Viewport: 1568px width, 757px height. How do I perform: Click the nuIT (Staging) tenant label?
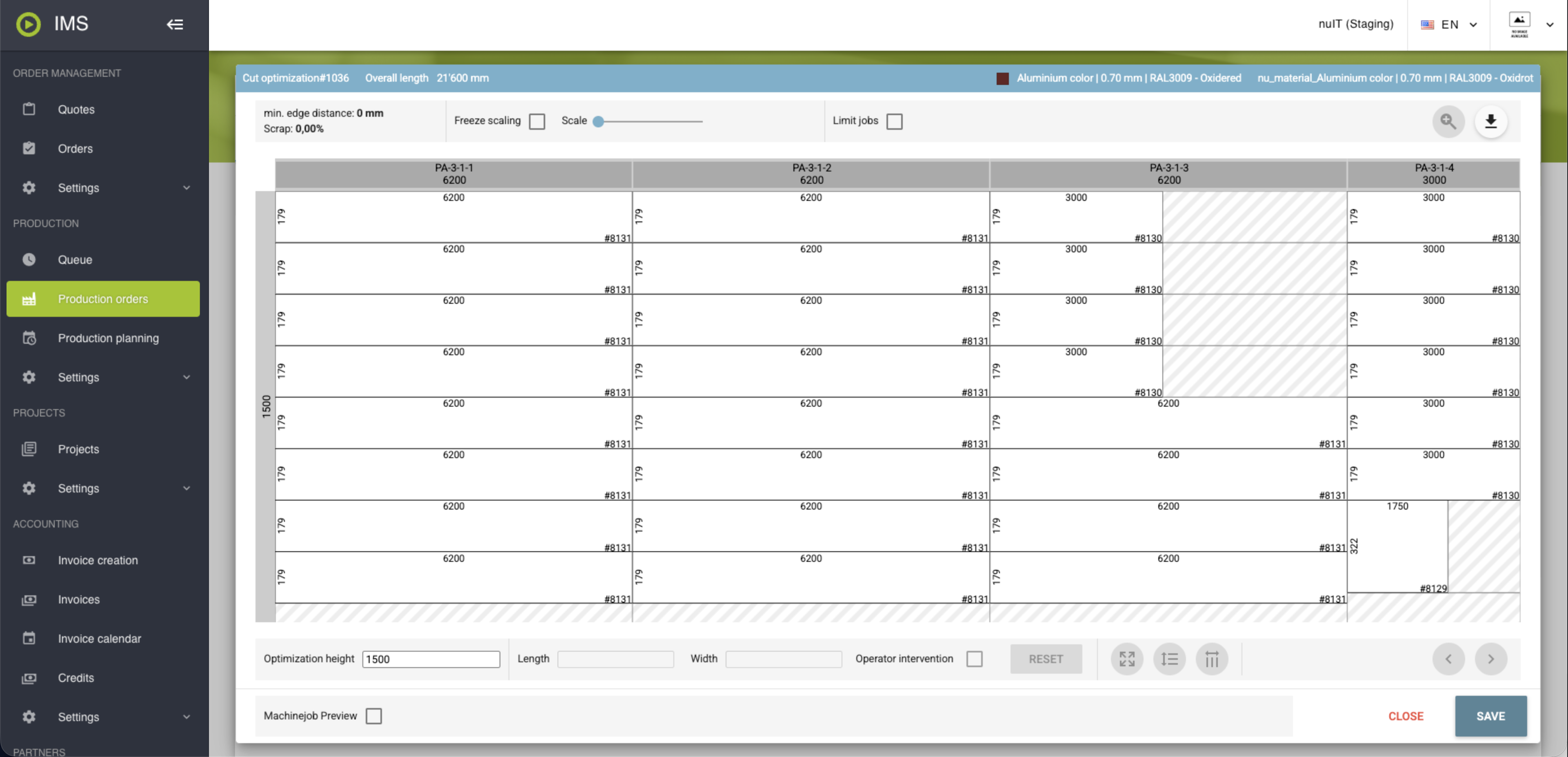click(x=1355, y=24)
